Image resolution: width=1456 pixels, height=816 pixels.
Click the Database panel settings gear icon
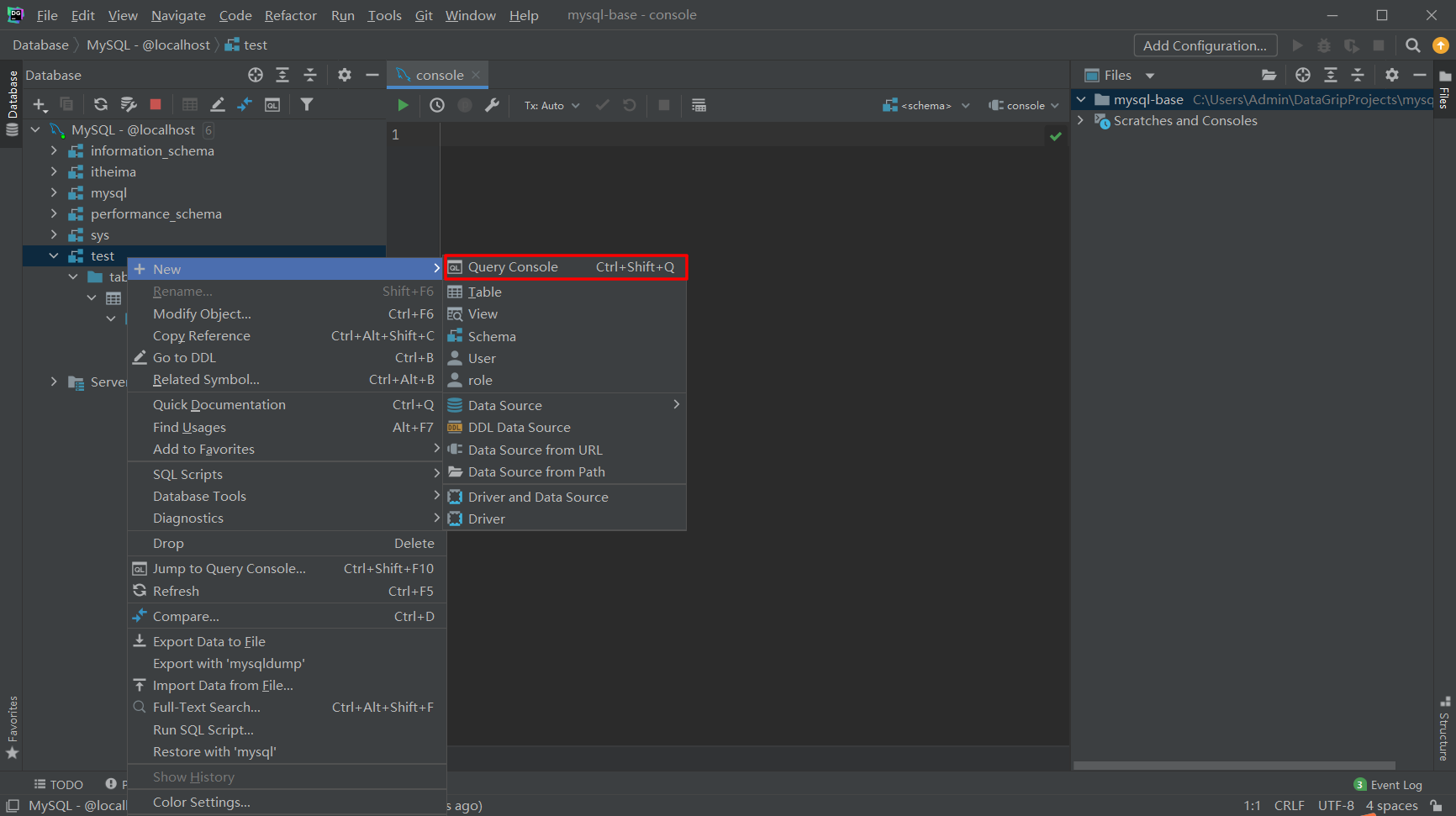pos(345,75)
